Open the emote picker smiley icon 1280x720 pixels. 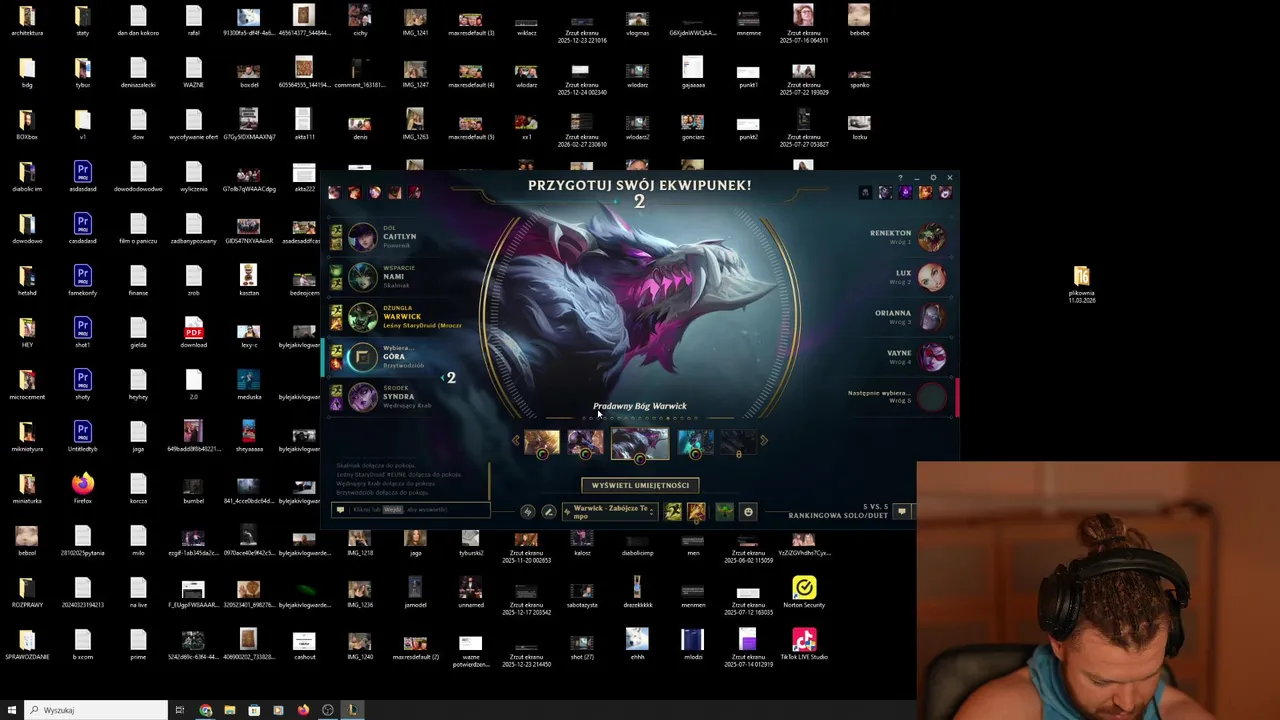(x=748, y=512)
